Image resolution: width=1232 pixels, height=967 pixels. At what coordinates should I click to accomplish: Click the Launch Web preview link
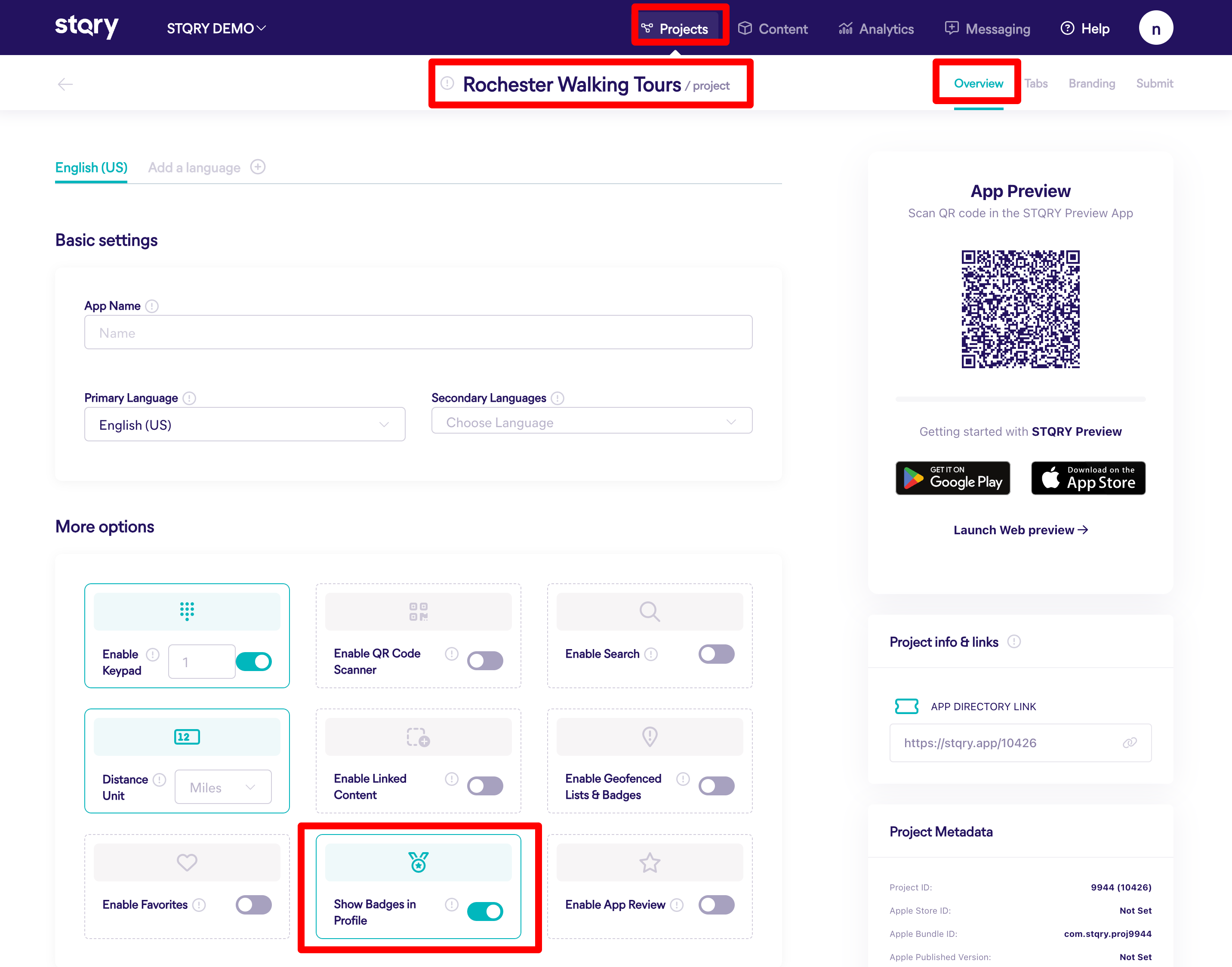tap(1020, 530)
